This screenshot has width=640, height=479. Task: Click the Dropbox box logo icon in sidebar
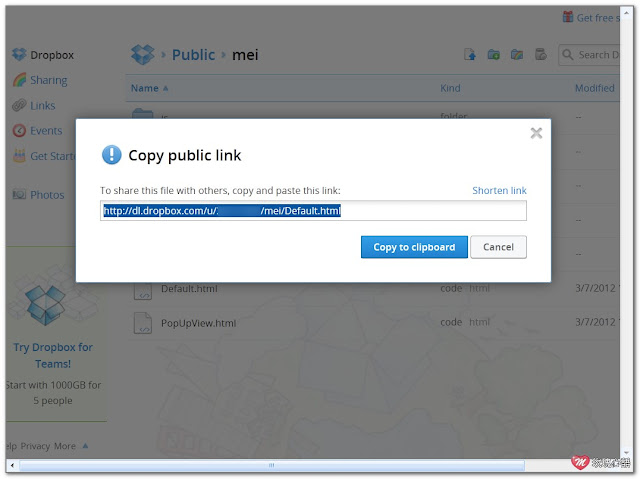pyautogui.click(x=19, y=54)
